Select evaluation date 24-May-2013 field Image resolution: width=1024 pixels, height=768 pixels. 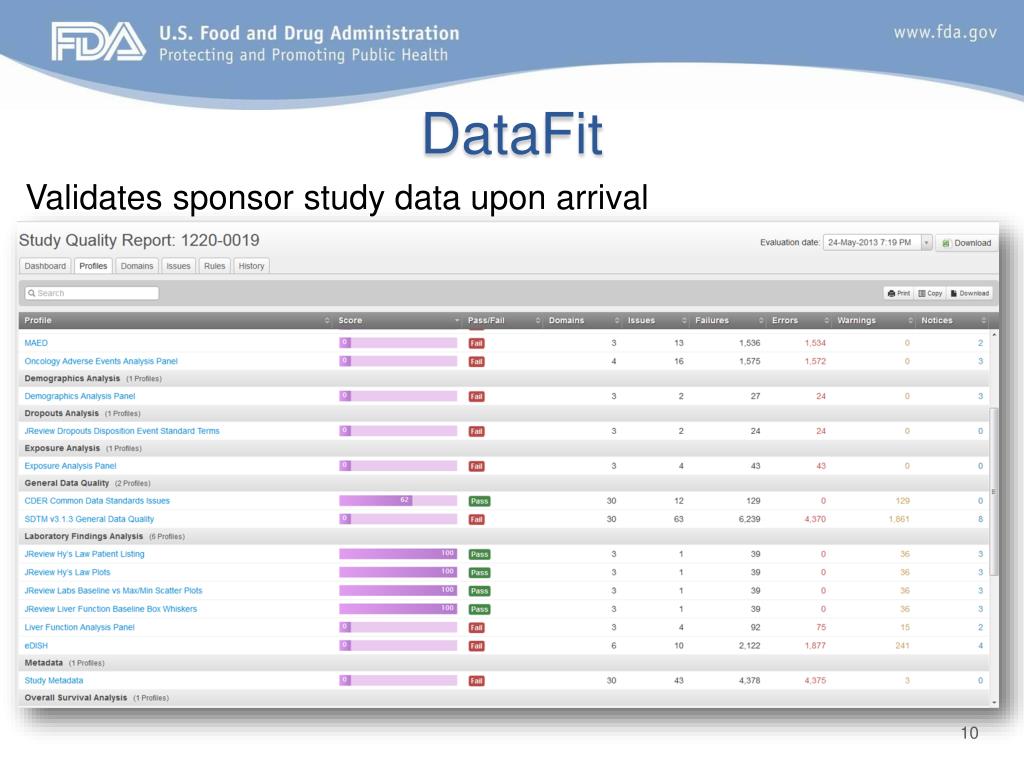872,242
